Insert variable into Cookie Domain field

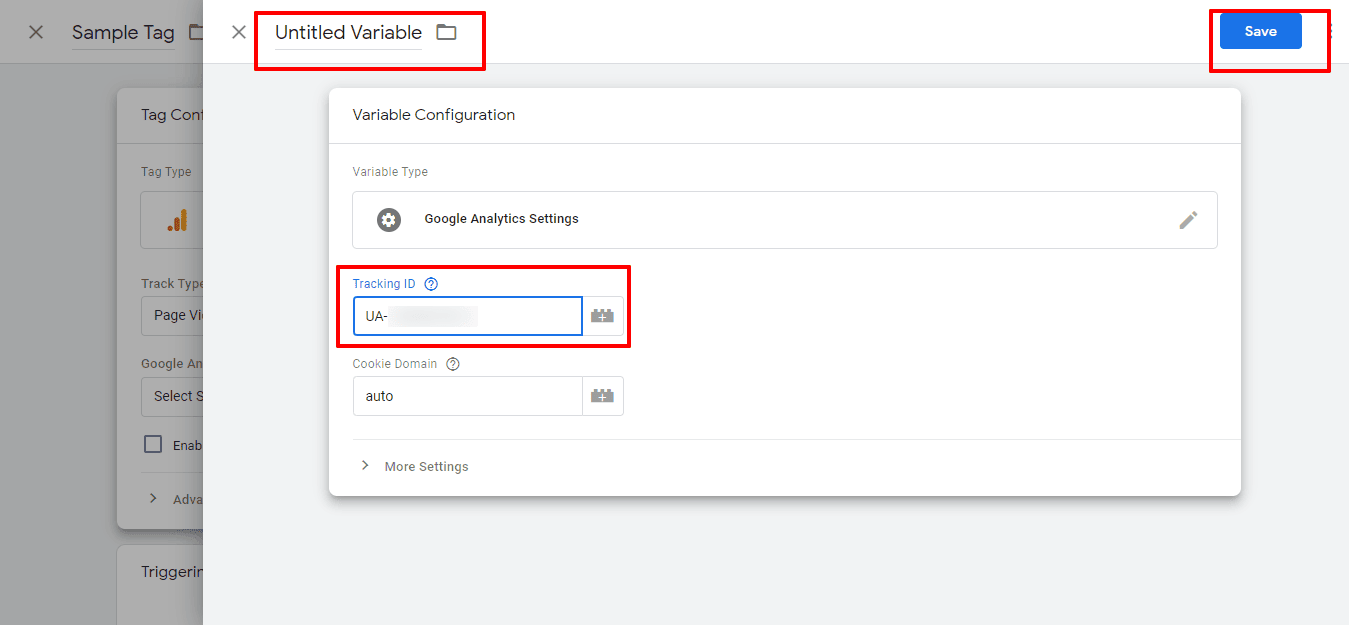point(602,396)
